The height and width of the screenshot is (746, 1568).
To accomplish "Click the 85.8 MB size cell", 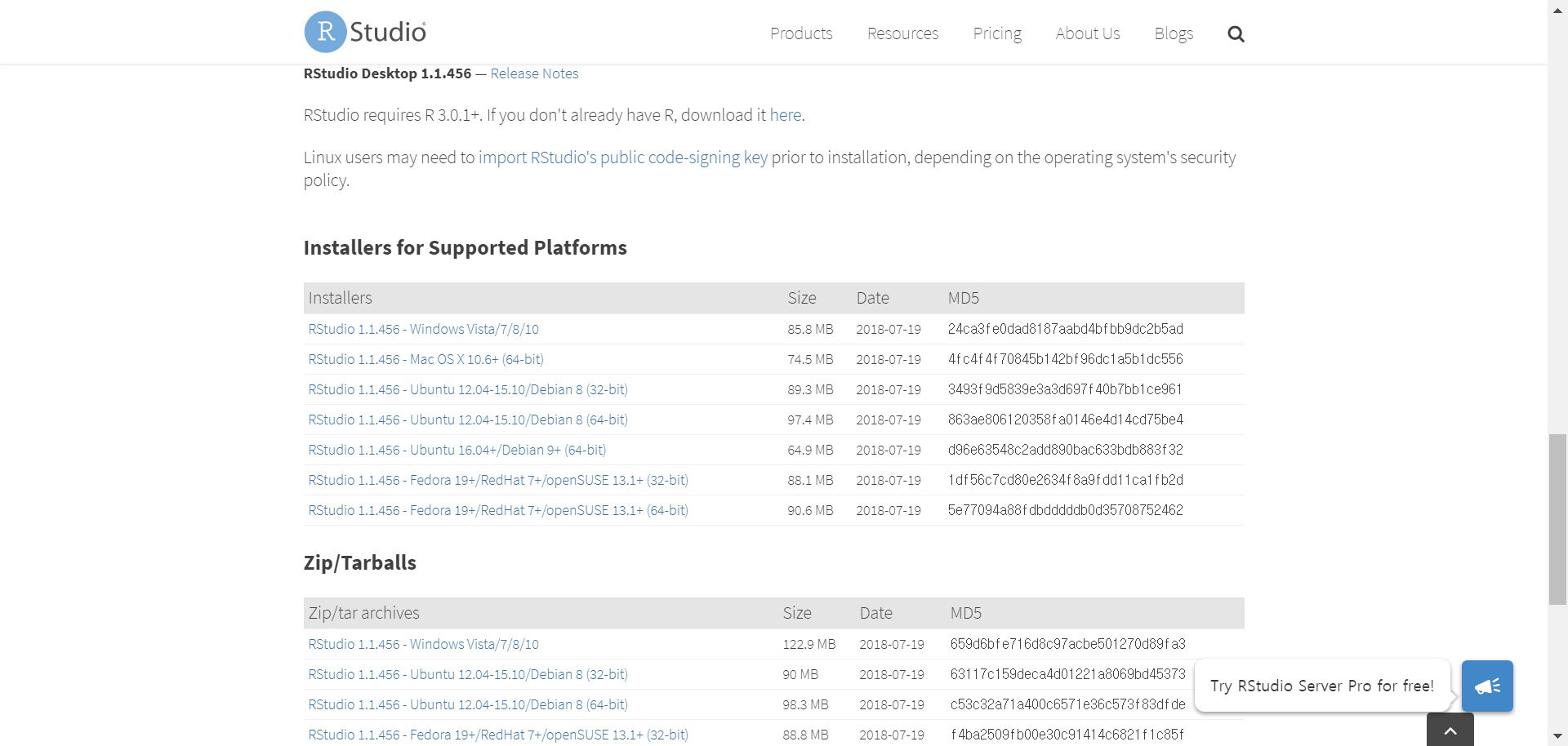I will click(x=810, y=329).
